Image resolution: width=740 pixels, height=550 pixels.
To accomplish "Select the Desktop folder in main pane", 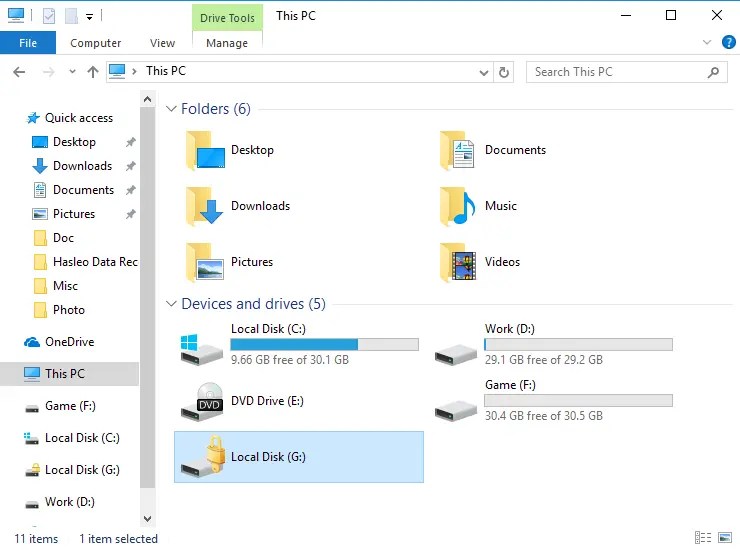I will pos(230,150).
